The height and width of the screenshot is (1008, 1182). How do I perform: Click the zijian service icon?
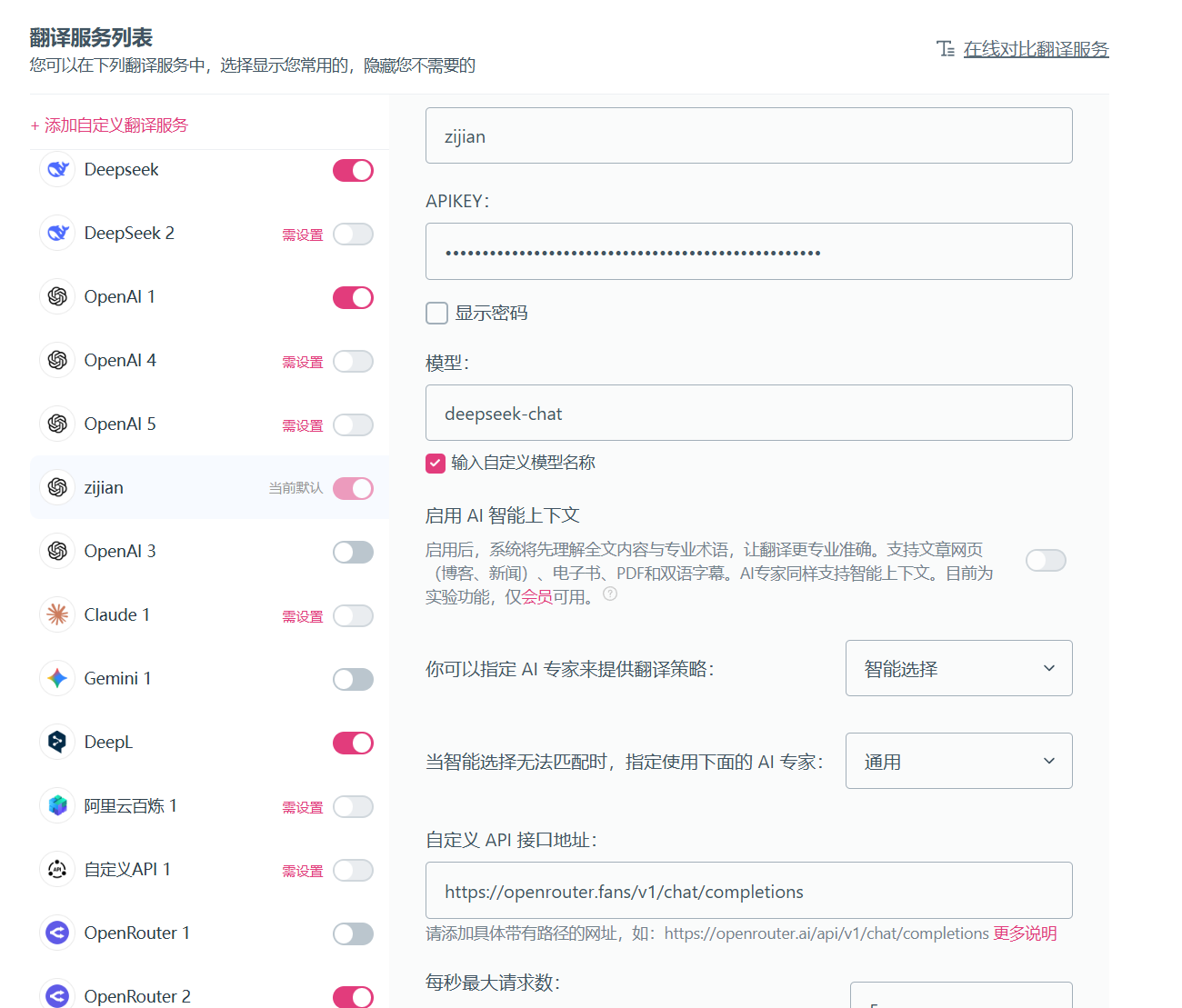[57, 488]
